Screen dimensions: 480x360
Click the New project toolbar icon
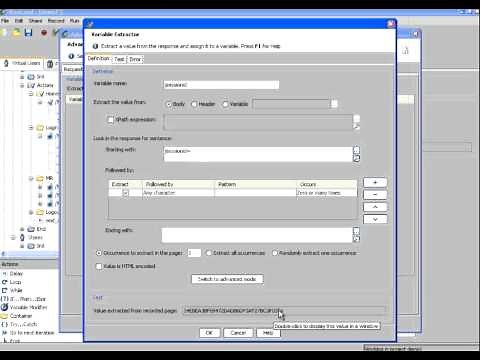[5, 32]
